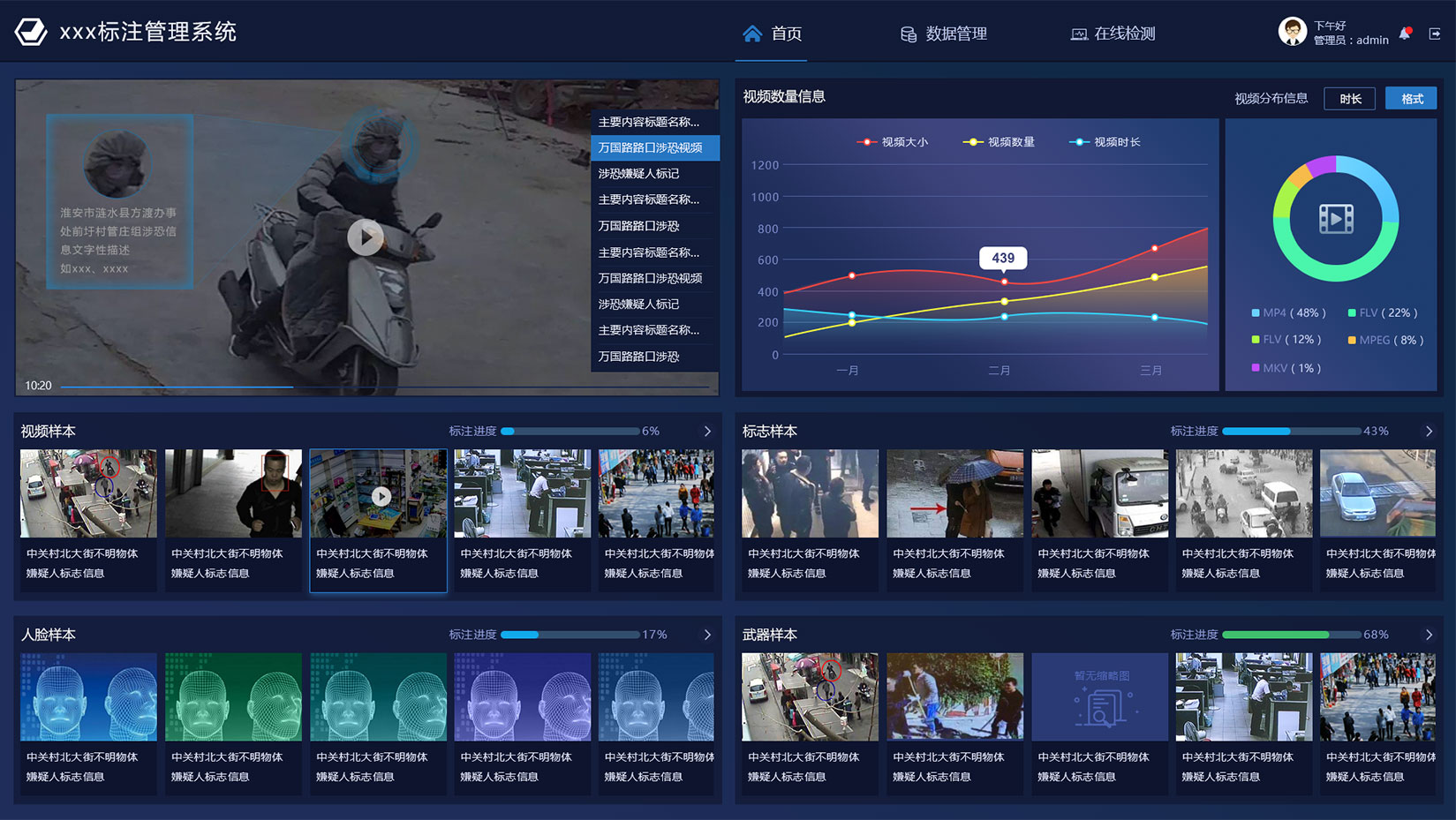Click the film icon in donut chart

pos(1335,218)
